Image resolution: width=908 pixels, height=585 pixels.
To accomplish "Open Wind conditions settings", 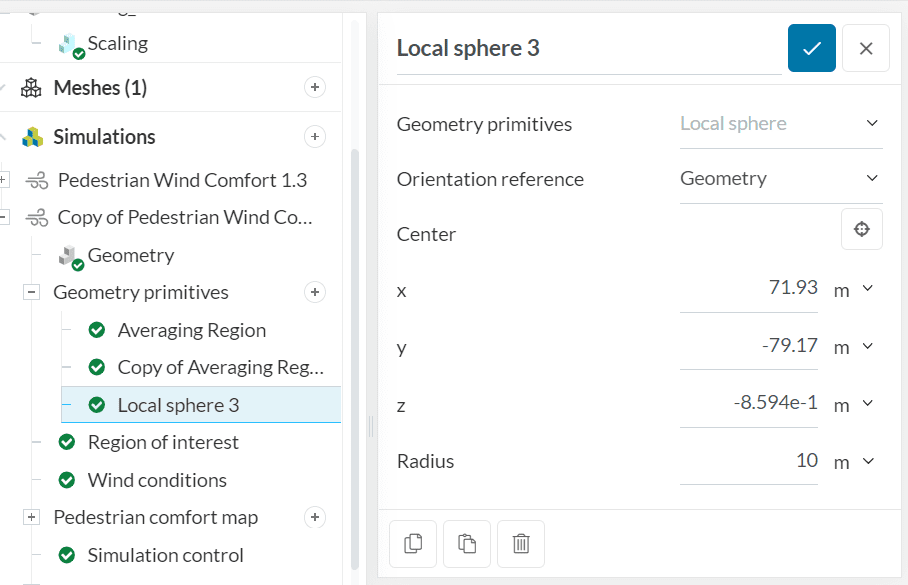I will 157,480.
